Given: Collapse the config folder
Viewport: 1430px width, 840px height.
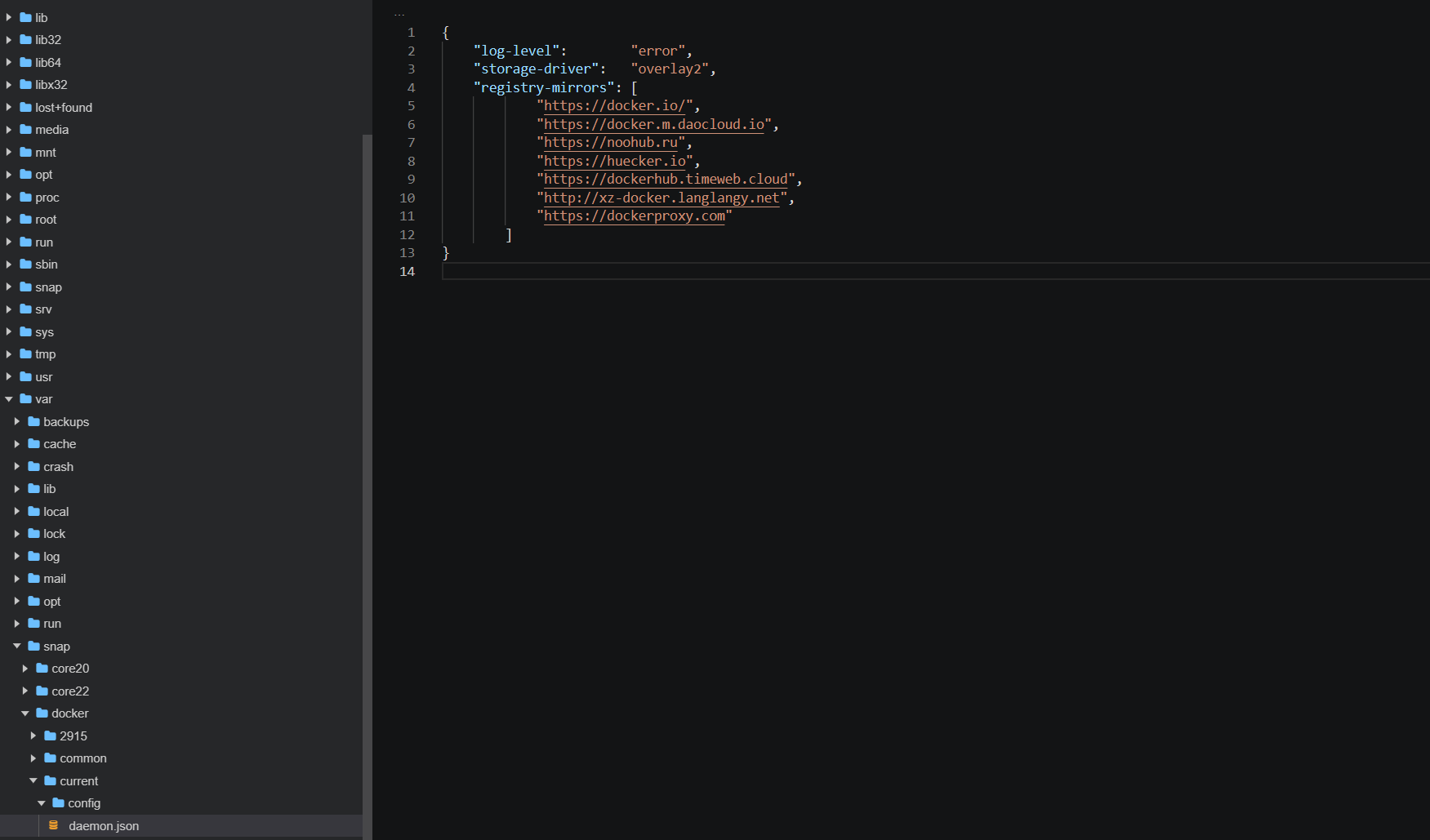Looking at the screenshot, I should (x=42, y=803).
